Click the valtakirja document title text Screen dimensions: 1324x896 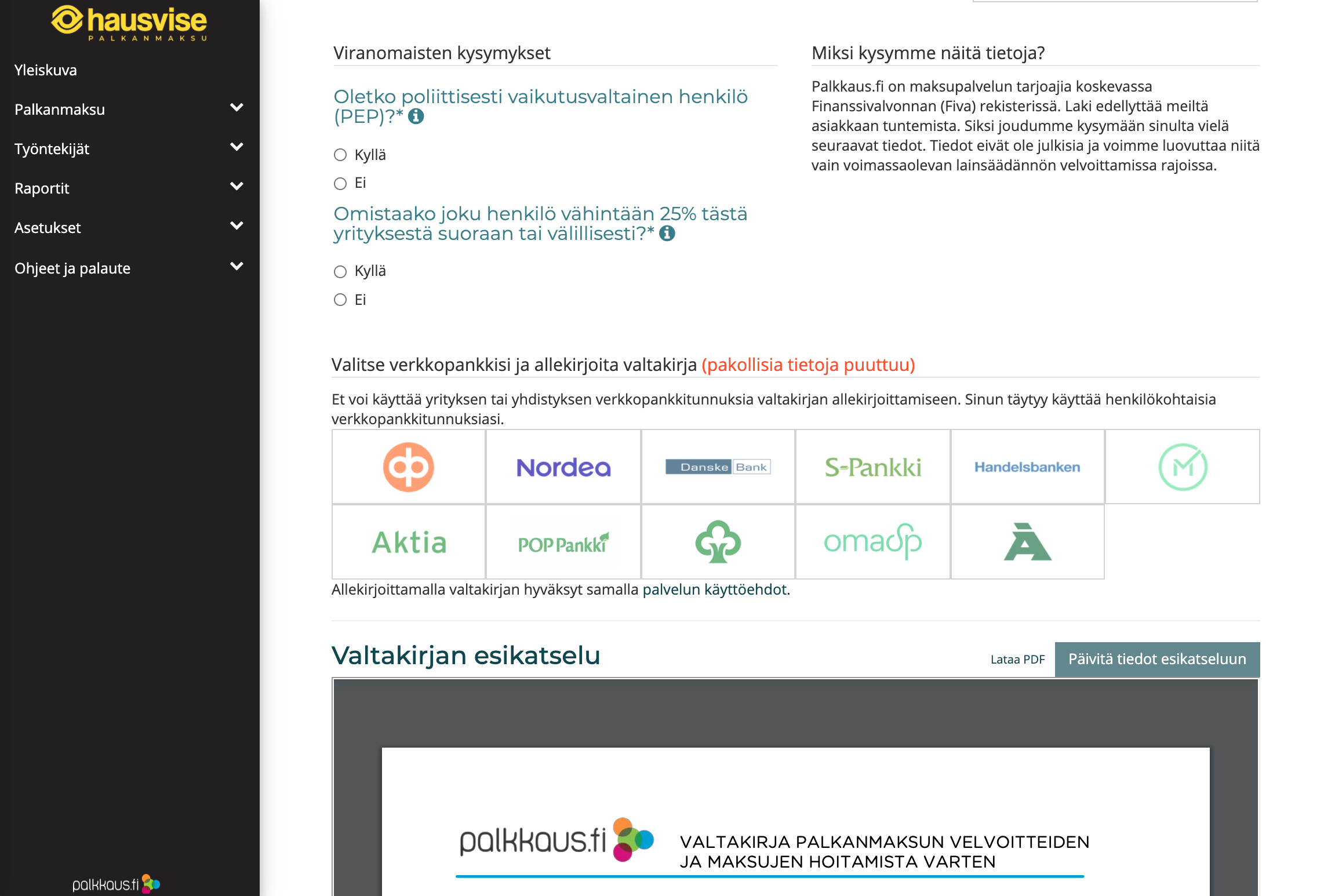pyautogui.click(x=885, y=851)
